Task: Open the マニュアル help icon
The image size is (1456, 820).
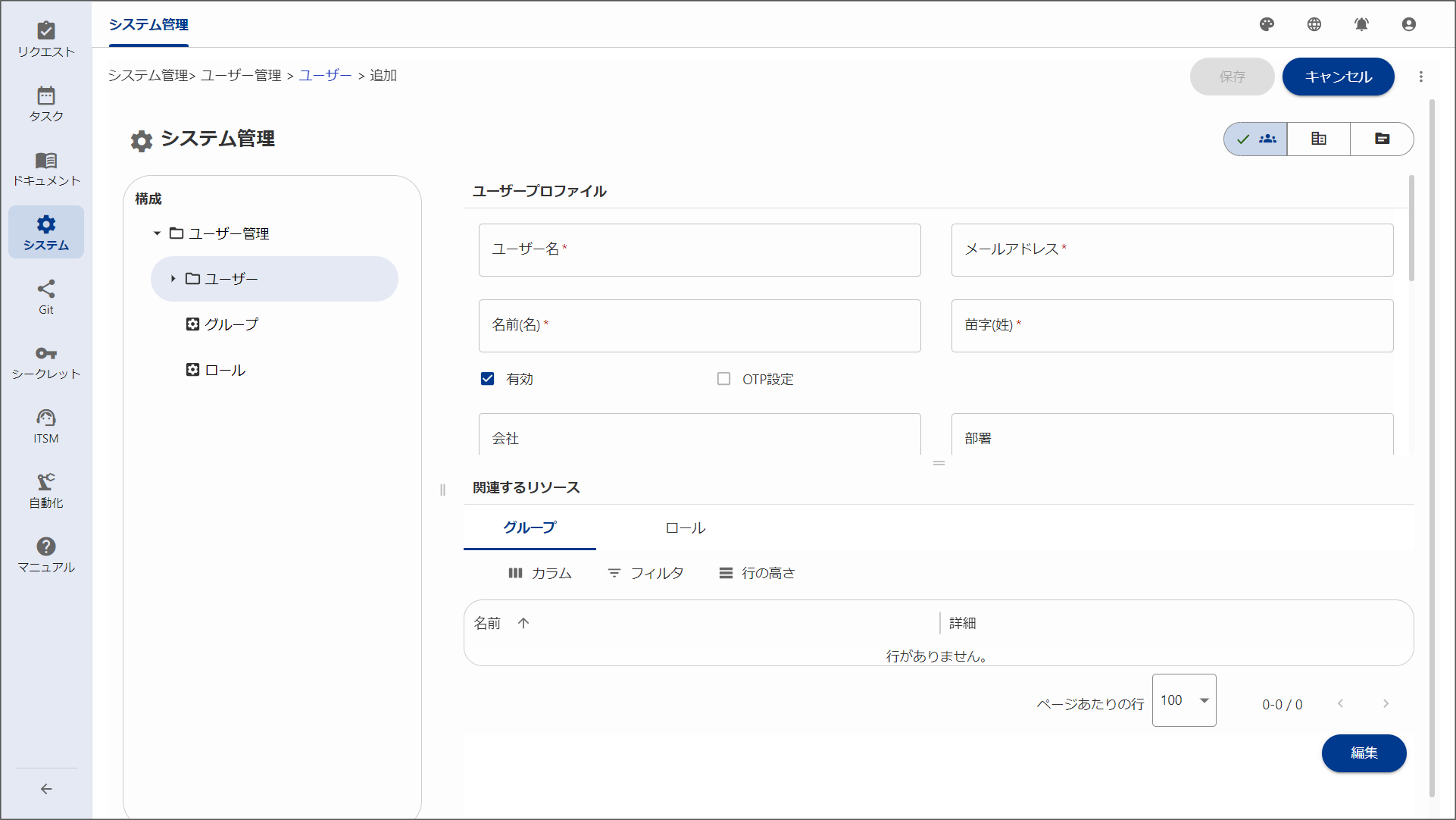Action: click(46, 546)
